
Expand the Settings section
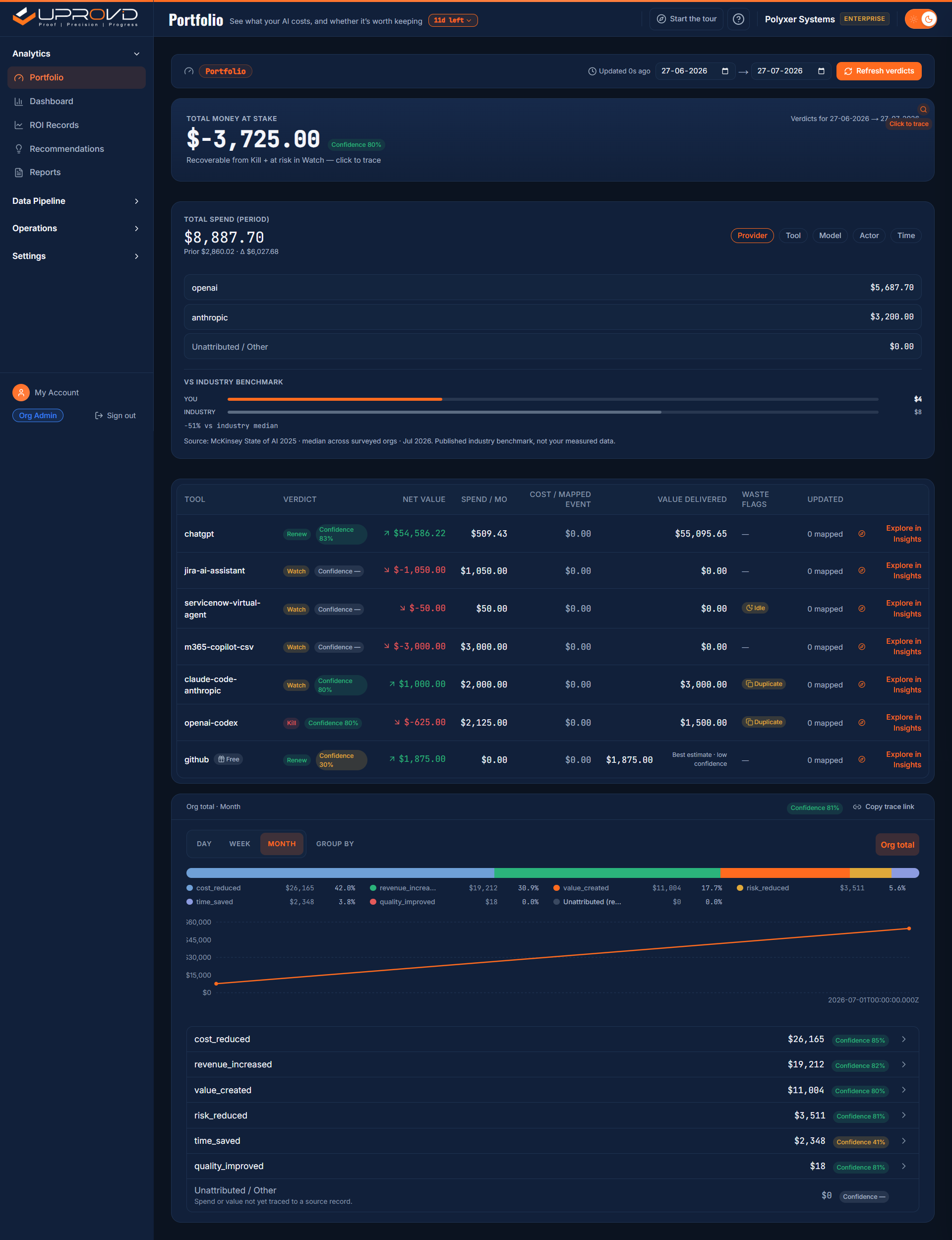[x=76, y=256]
